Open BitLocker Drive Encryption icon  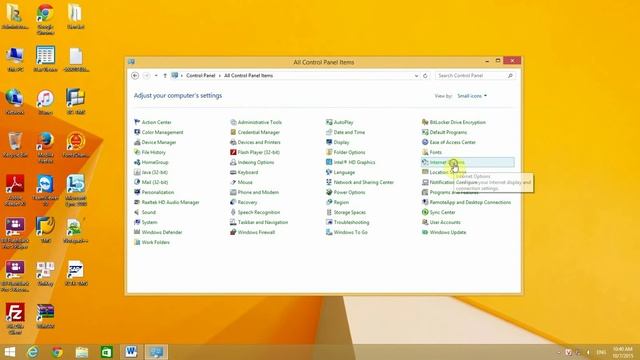[x=425, y=122]
